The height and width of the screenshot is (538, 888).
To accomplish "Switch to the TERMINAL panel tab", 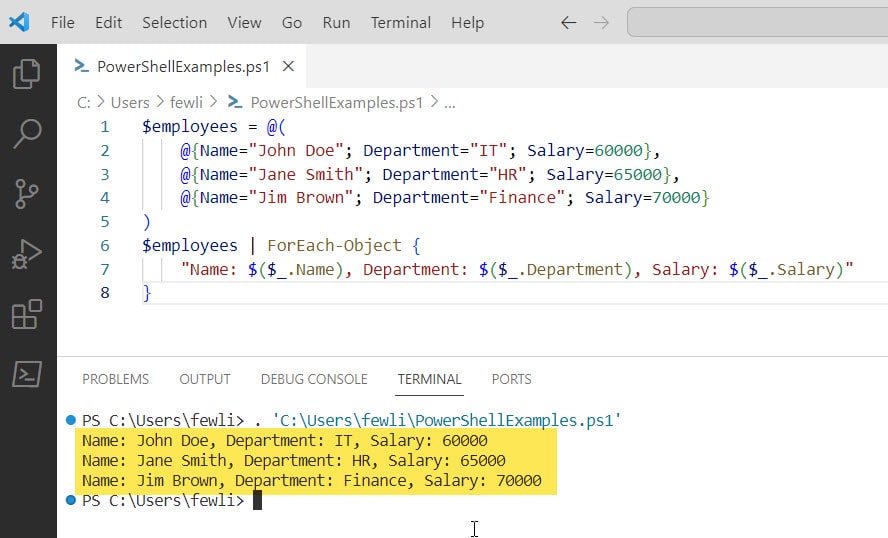I will click(429, 379).
